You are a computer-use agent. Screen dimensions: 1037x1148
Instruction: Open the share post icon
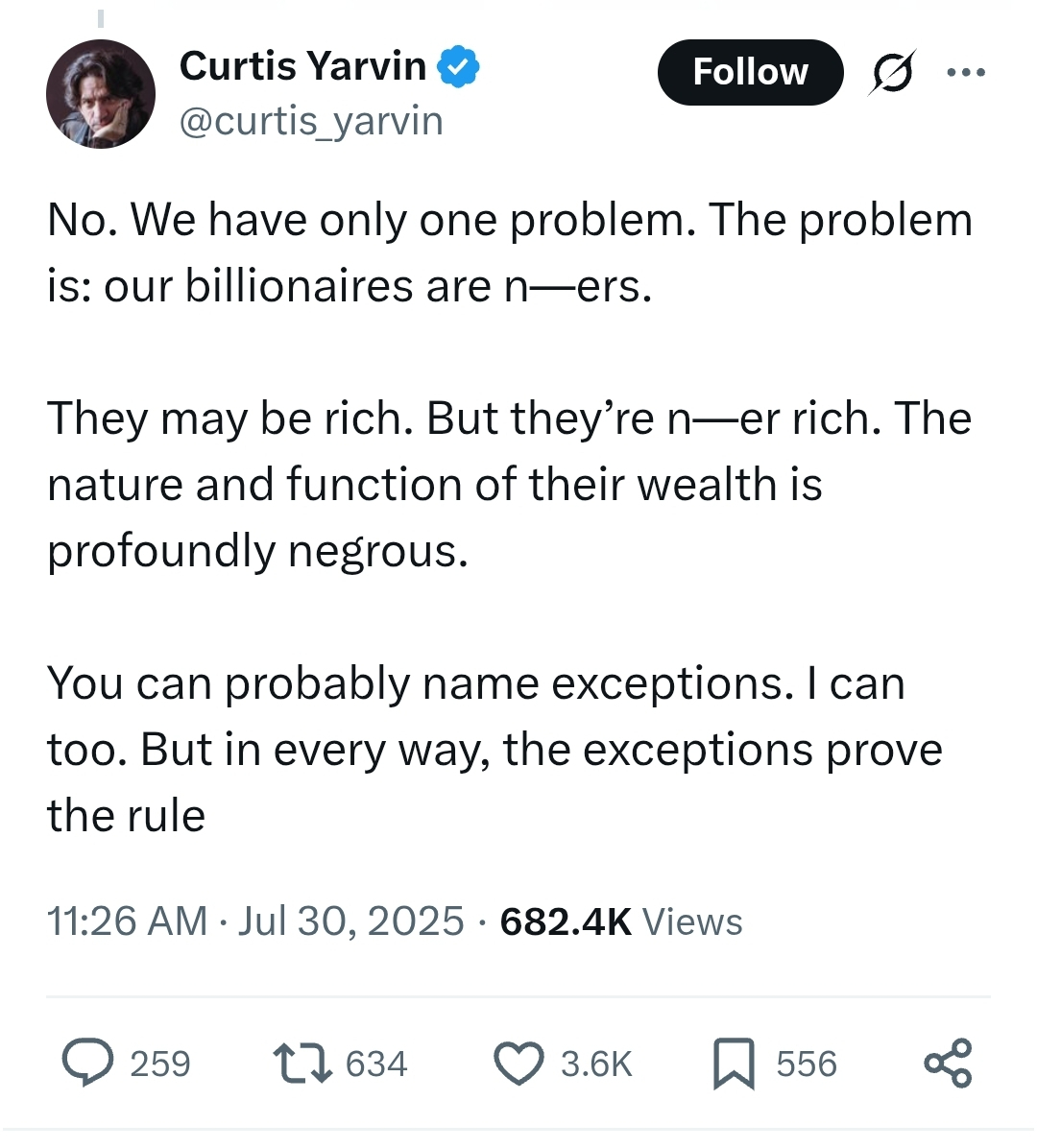948,1064
